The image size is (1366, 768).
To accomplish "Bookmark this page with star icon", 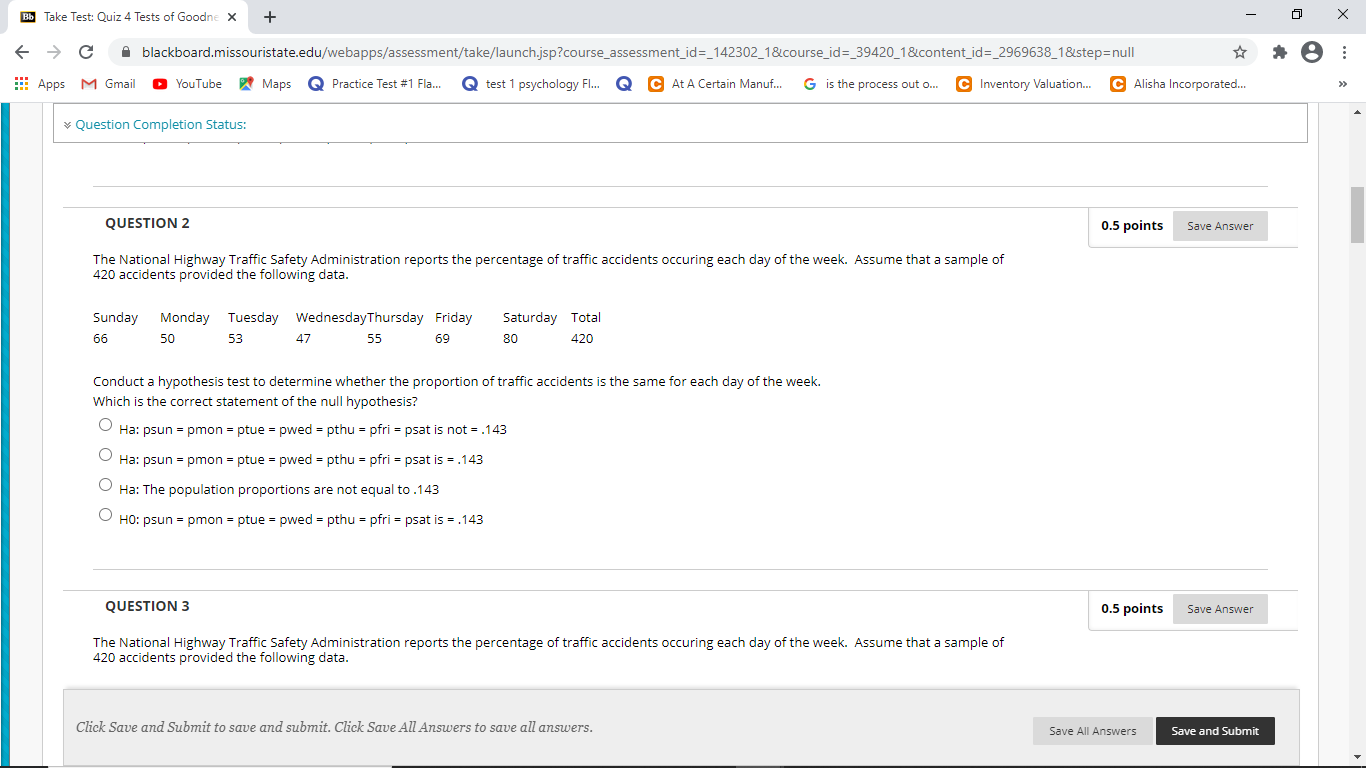I will coord(1240,52).
